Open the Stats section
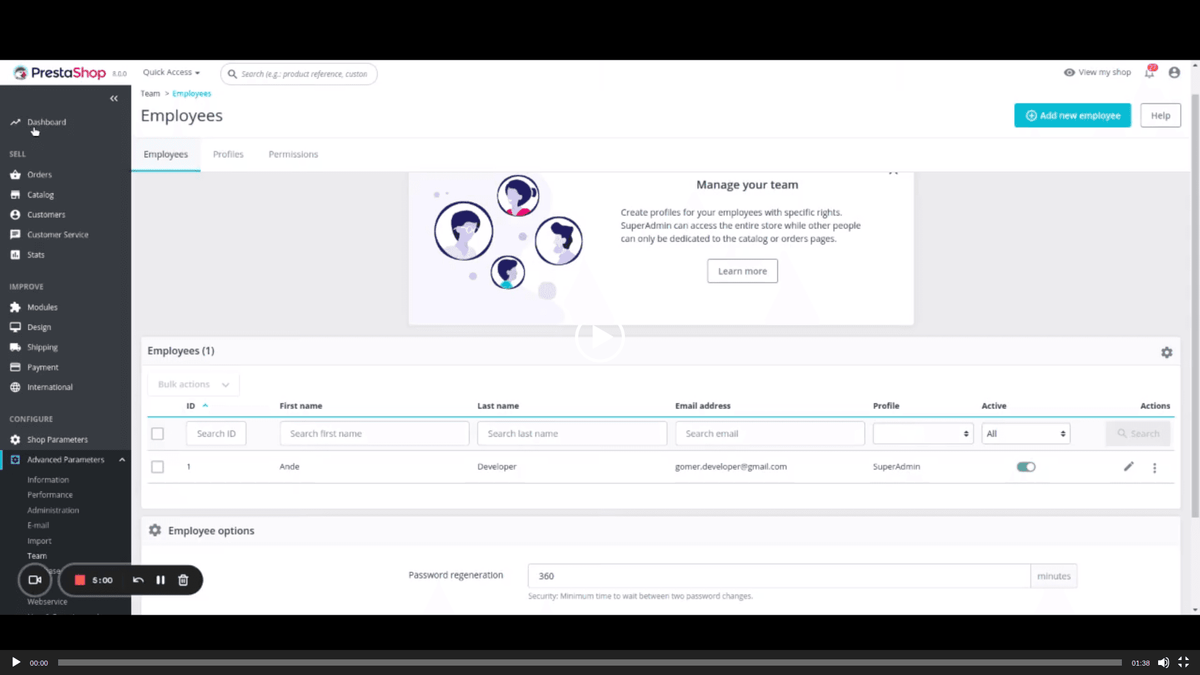1200x675 pixels. pos(38,254)
